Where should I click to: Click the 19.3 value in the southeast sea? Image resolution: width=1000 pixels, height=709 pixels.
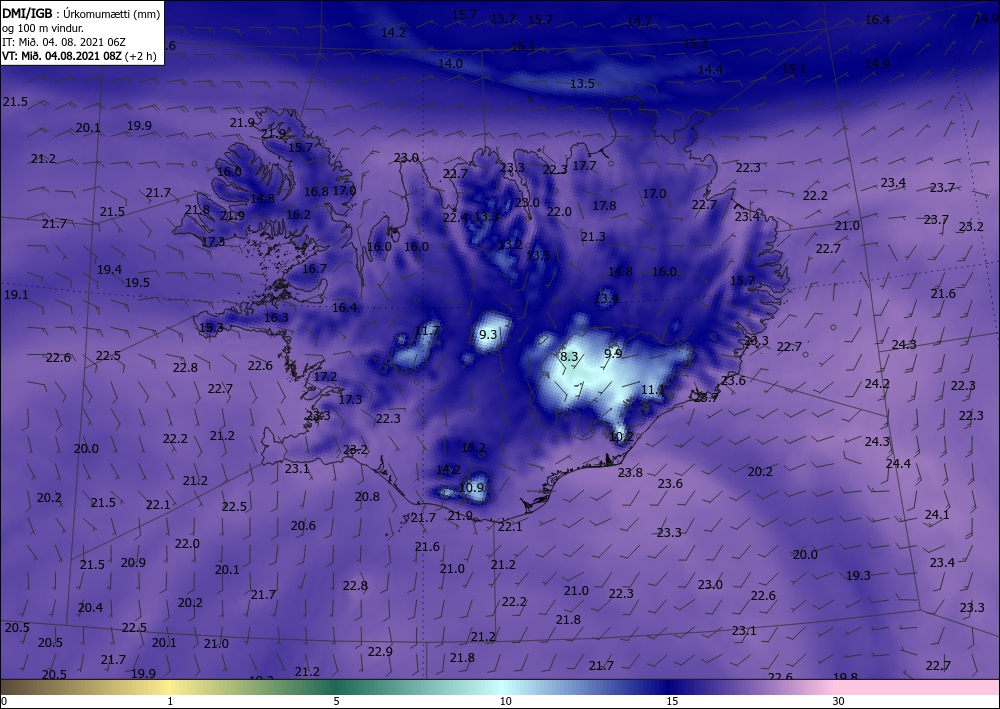[858, 575]
